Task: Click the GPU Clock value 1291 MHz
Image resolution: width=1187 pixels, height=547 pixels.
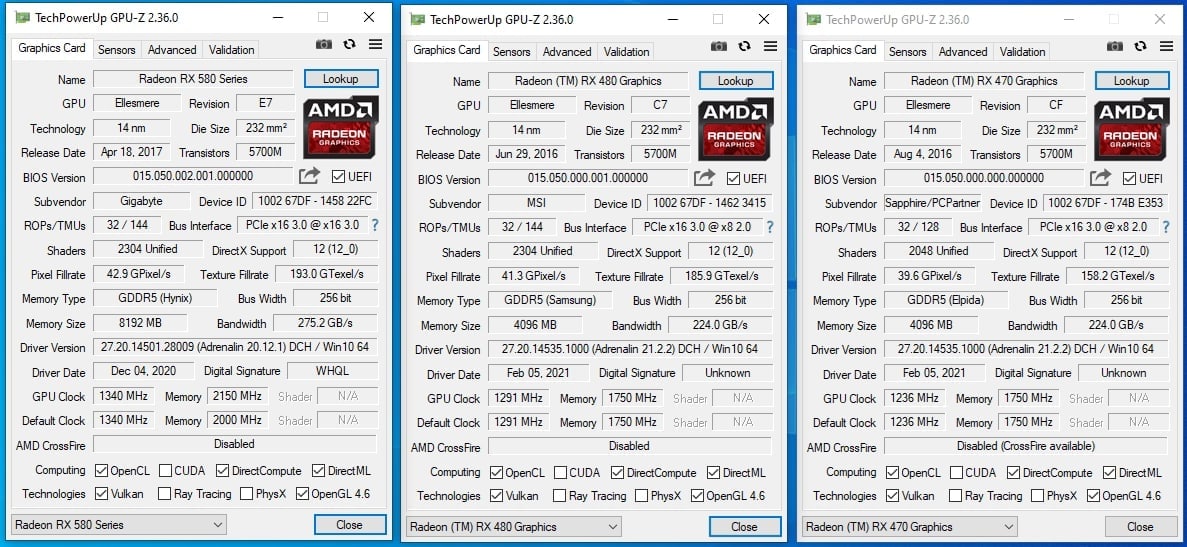Action: [x=519, y=398]
